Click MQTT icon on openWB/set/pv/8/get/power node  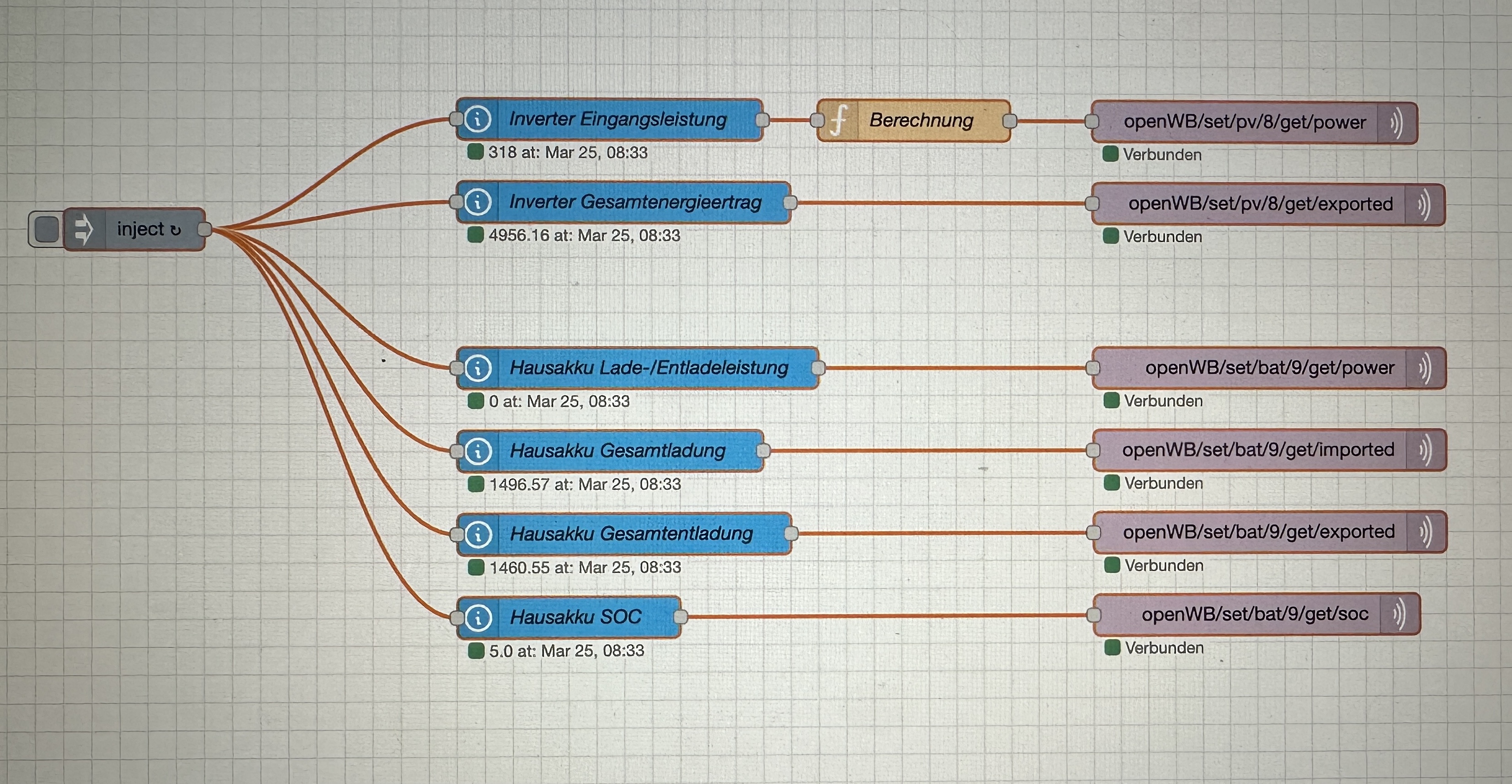1396,123
